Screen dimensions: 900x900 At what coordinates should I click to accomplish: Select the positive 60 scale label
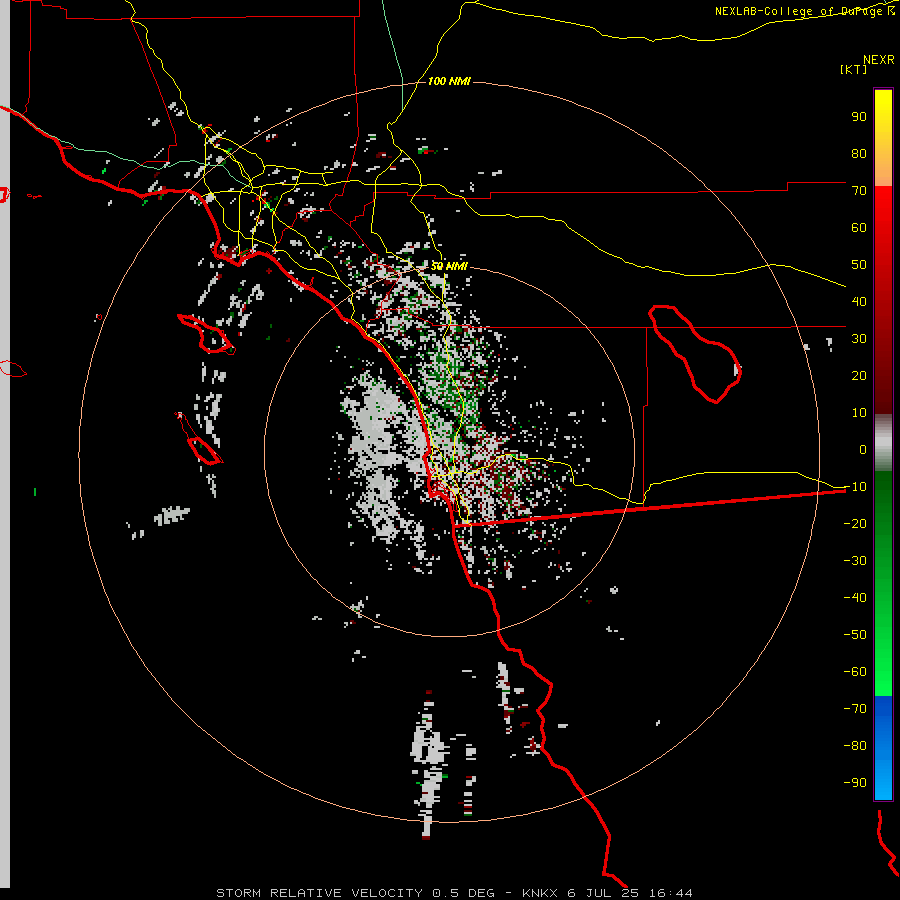point(859,228)
